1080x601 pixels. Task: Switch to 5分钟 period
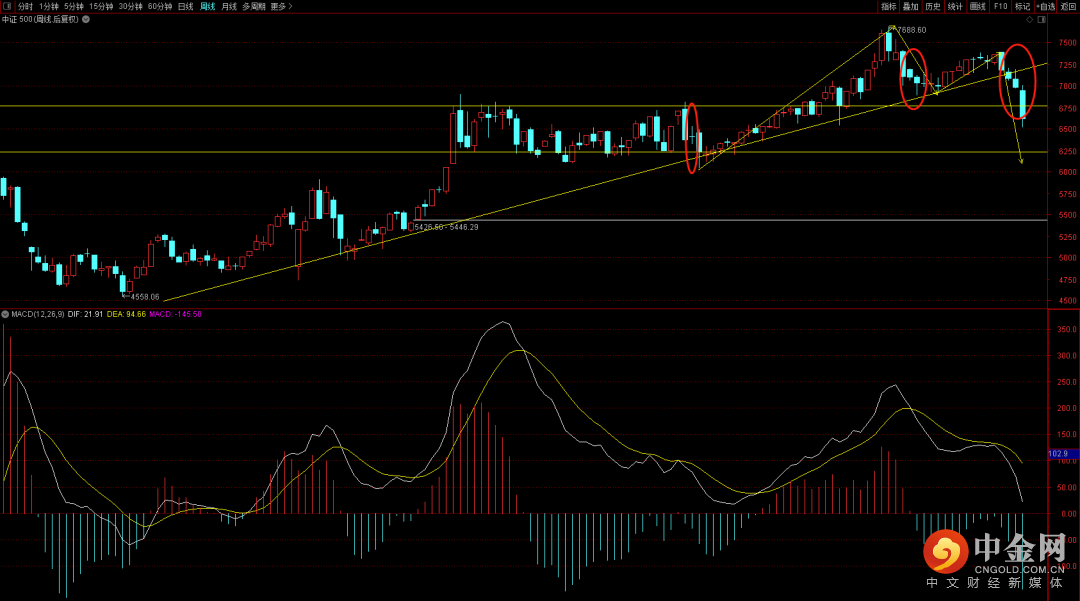point(74,6)
